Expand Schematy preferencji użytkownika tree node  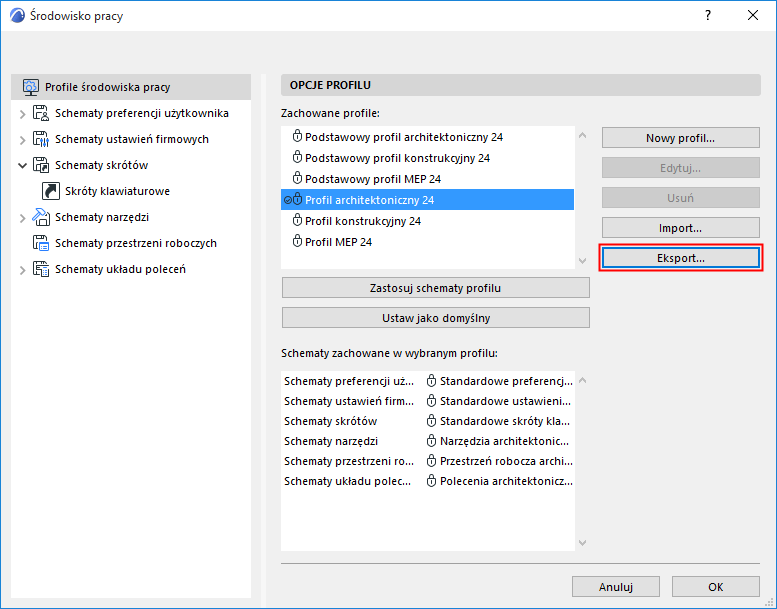click(22, 114)
